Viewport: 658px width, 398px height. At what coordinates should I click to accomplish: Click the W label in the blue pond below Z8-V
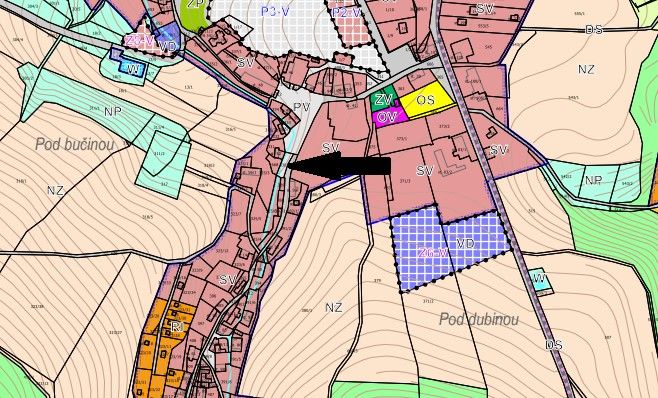(x=133, y=70)
